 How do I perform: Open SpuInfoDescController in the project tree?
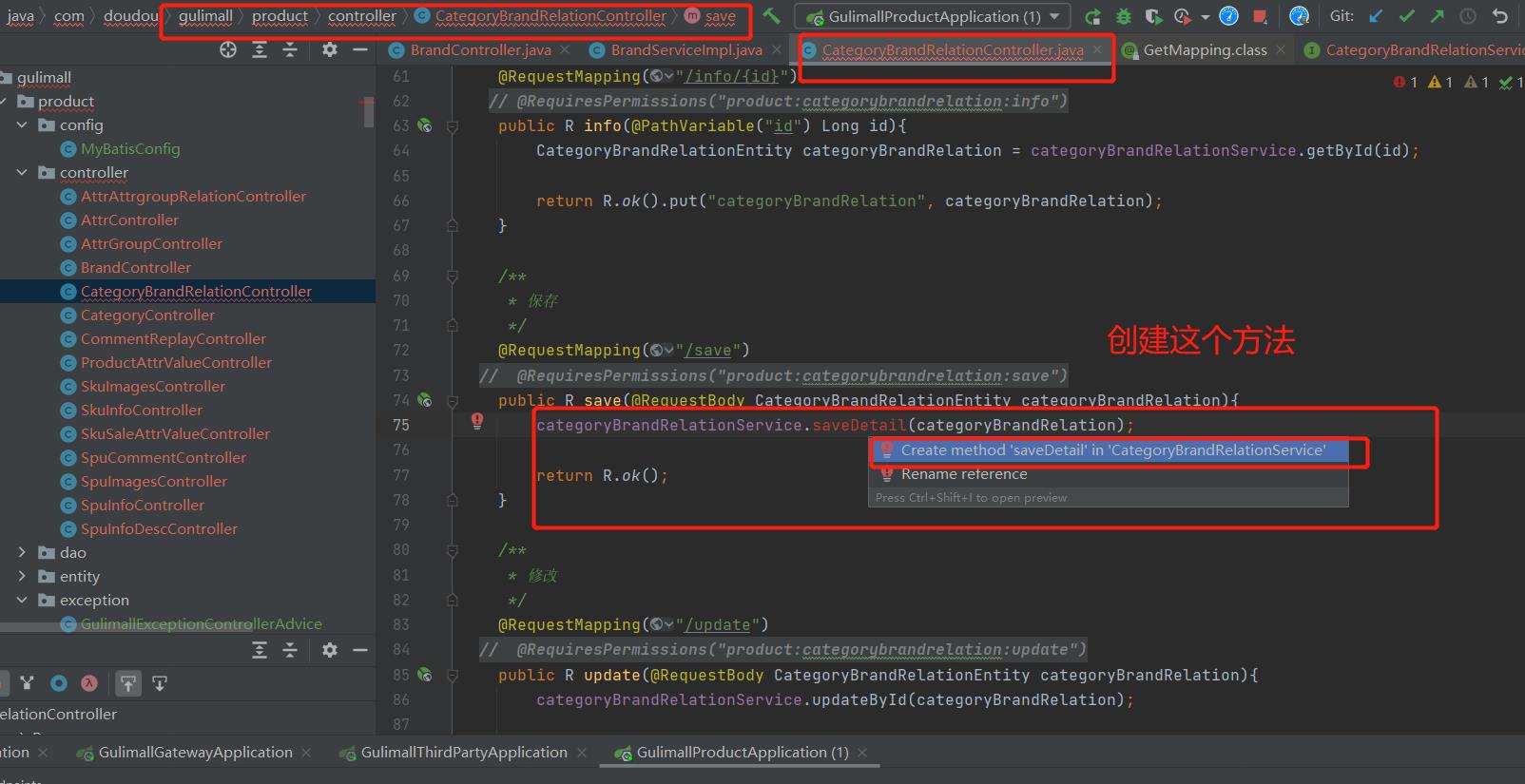[159, 528]
